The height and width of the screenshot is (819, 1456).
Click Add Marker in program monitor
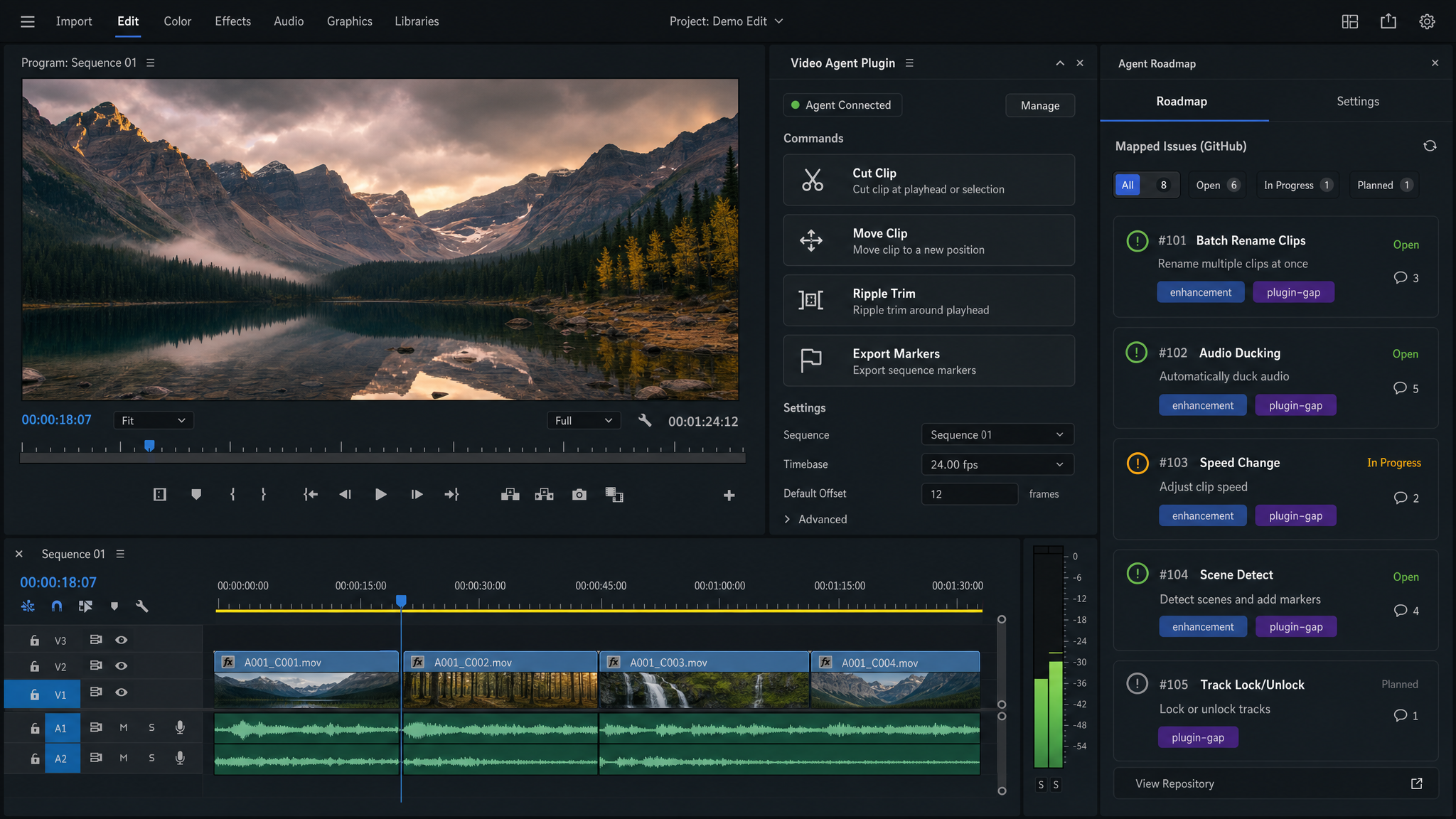pyautogui.click(x=196, y=494)
